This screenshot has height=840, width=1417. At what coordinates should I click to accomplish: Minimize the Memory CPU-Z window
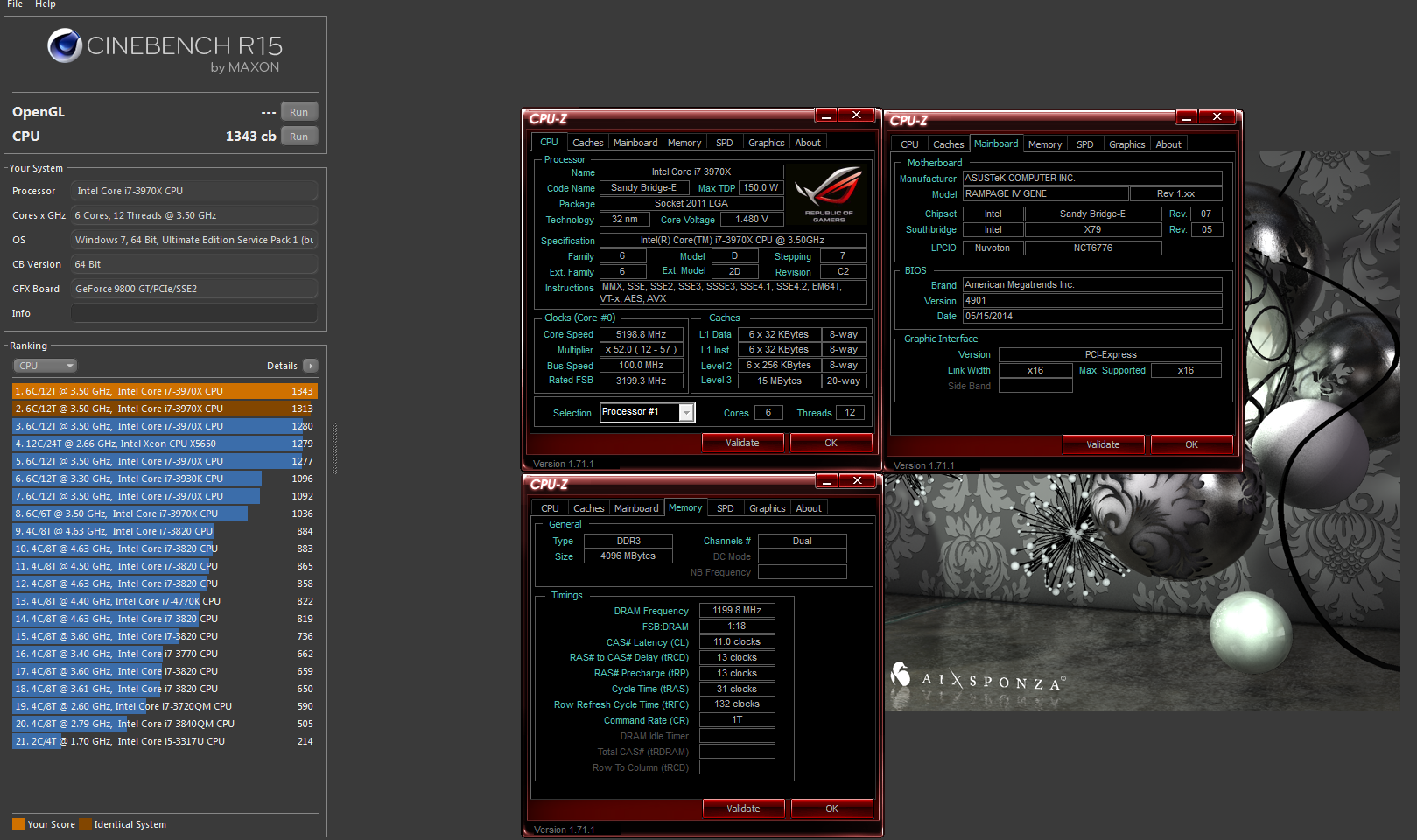827,481
